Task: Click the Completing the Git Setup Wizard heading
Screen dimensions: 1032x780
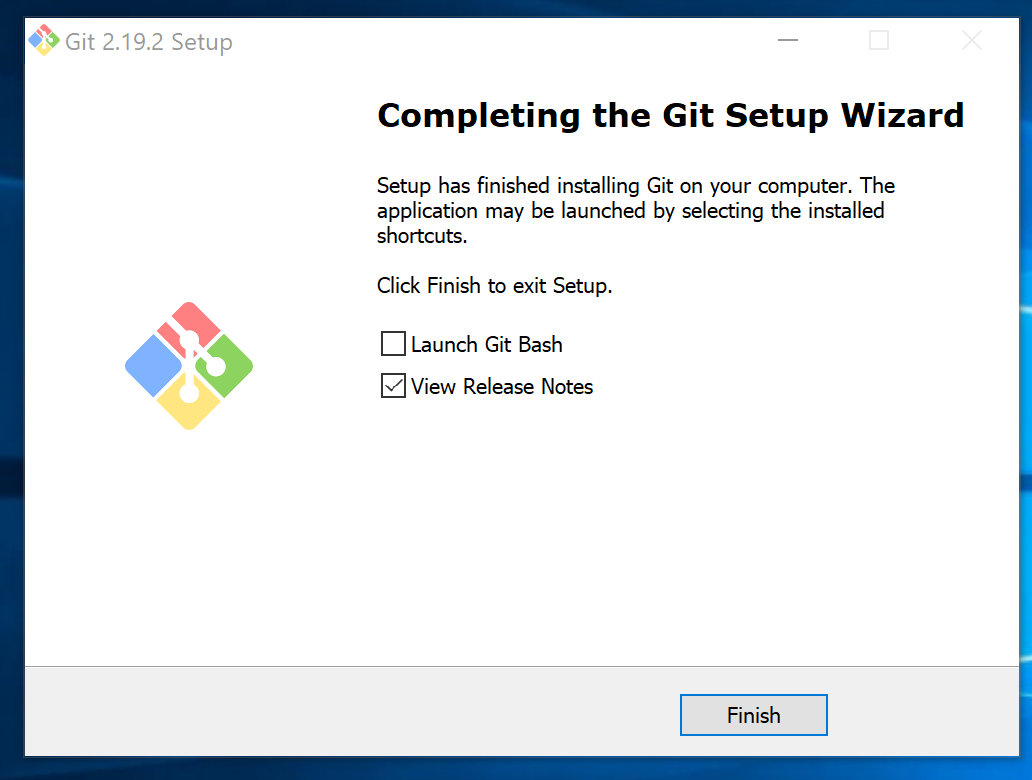Action: [x=670, y=115]
